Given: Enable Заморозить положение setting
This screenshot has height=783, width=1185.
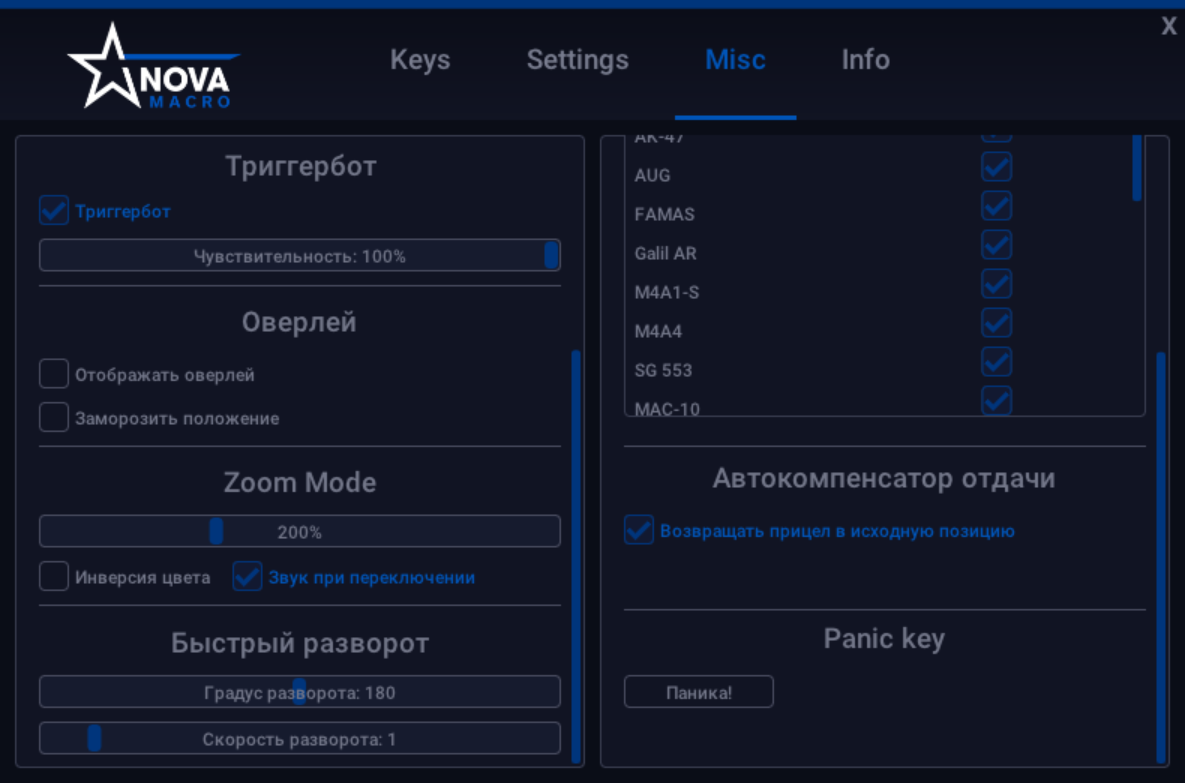Looking at the screenshot, I should pos(53,416).
